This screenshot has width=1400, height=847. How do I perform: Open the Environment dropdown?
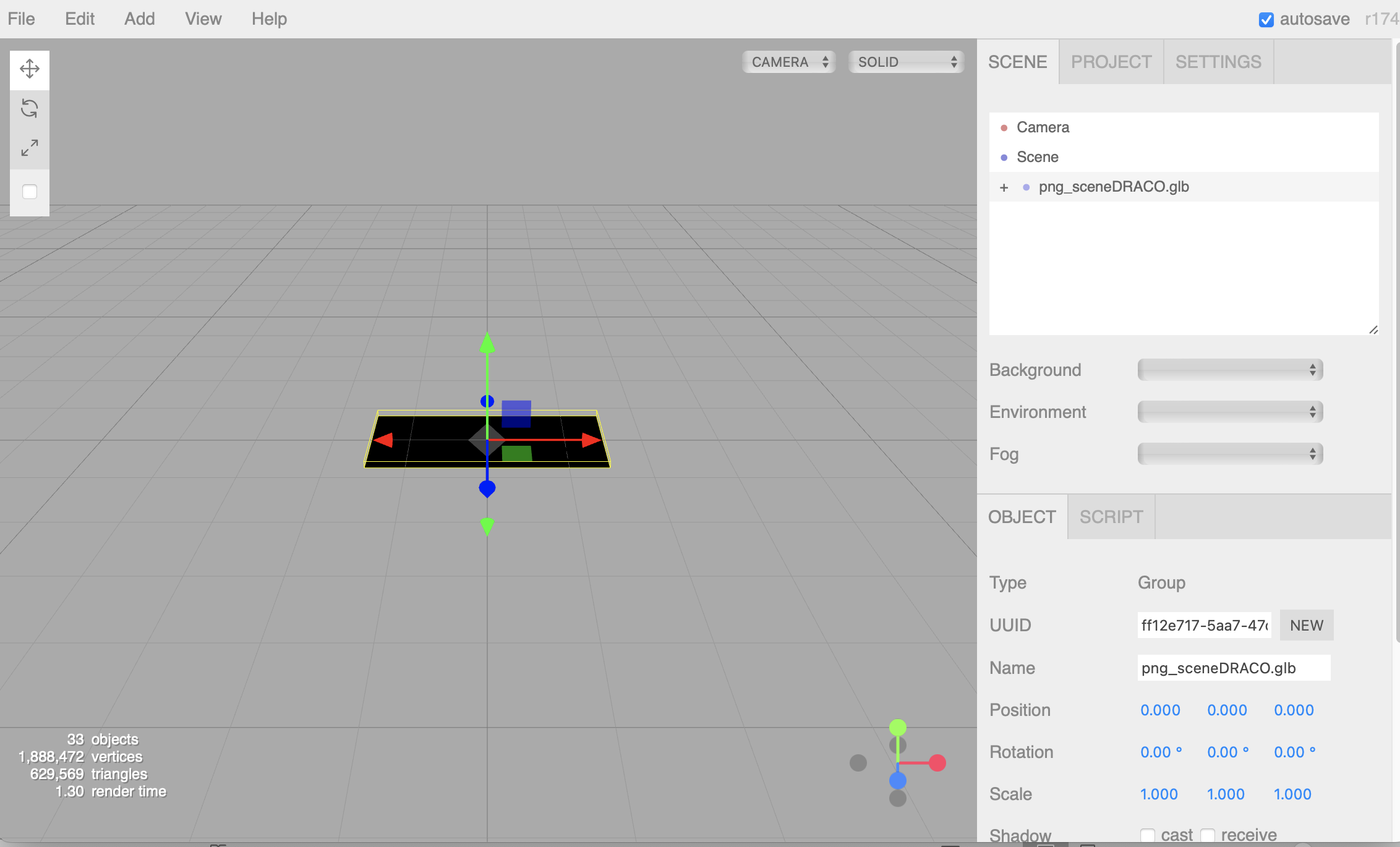coord(1231,412)
